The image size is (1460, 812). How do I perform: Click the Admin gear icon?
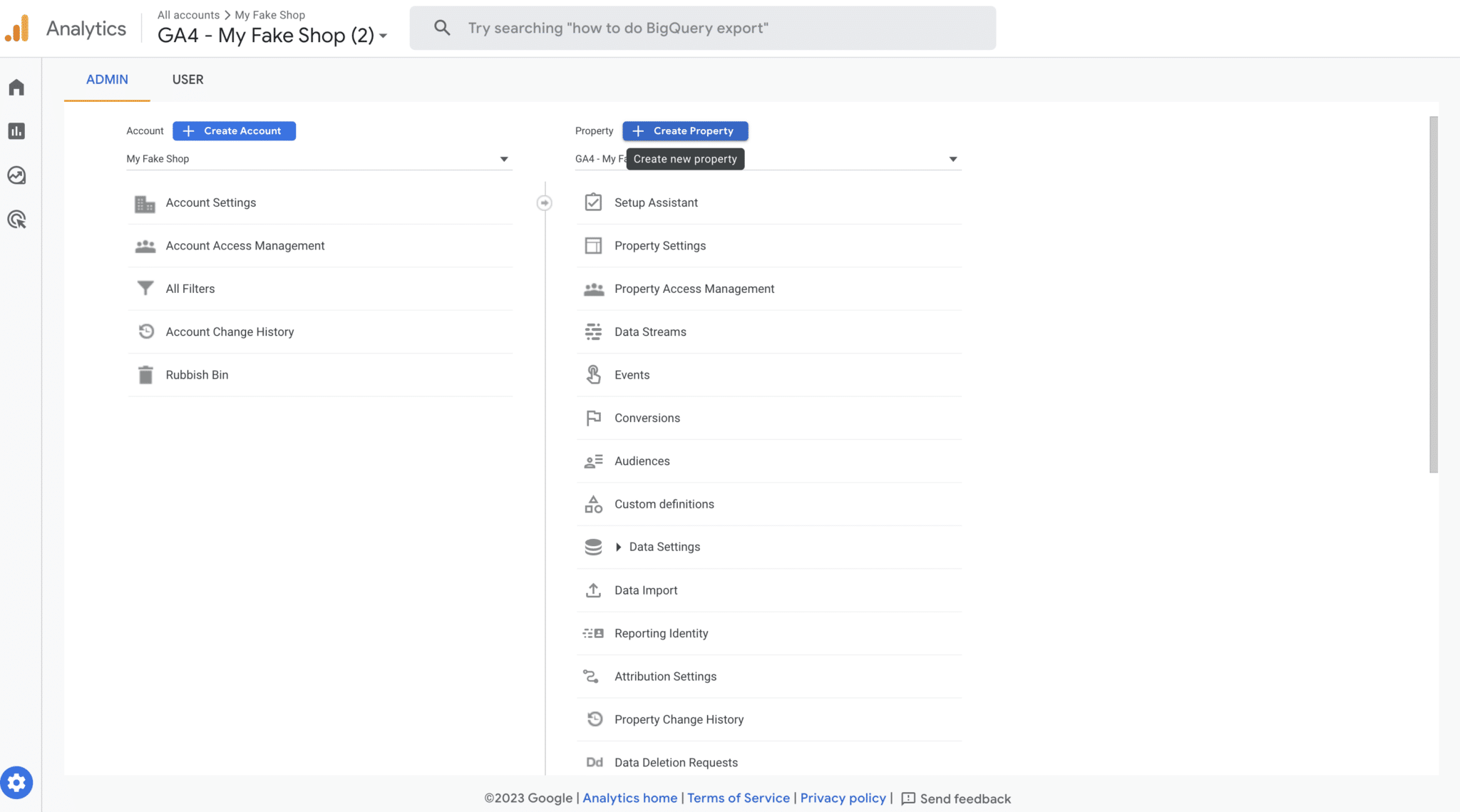pyautogui.click(x=16, y=783)
